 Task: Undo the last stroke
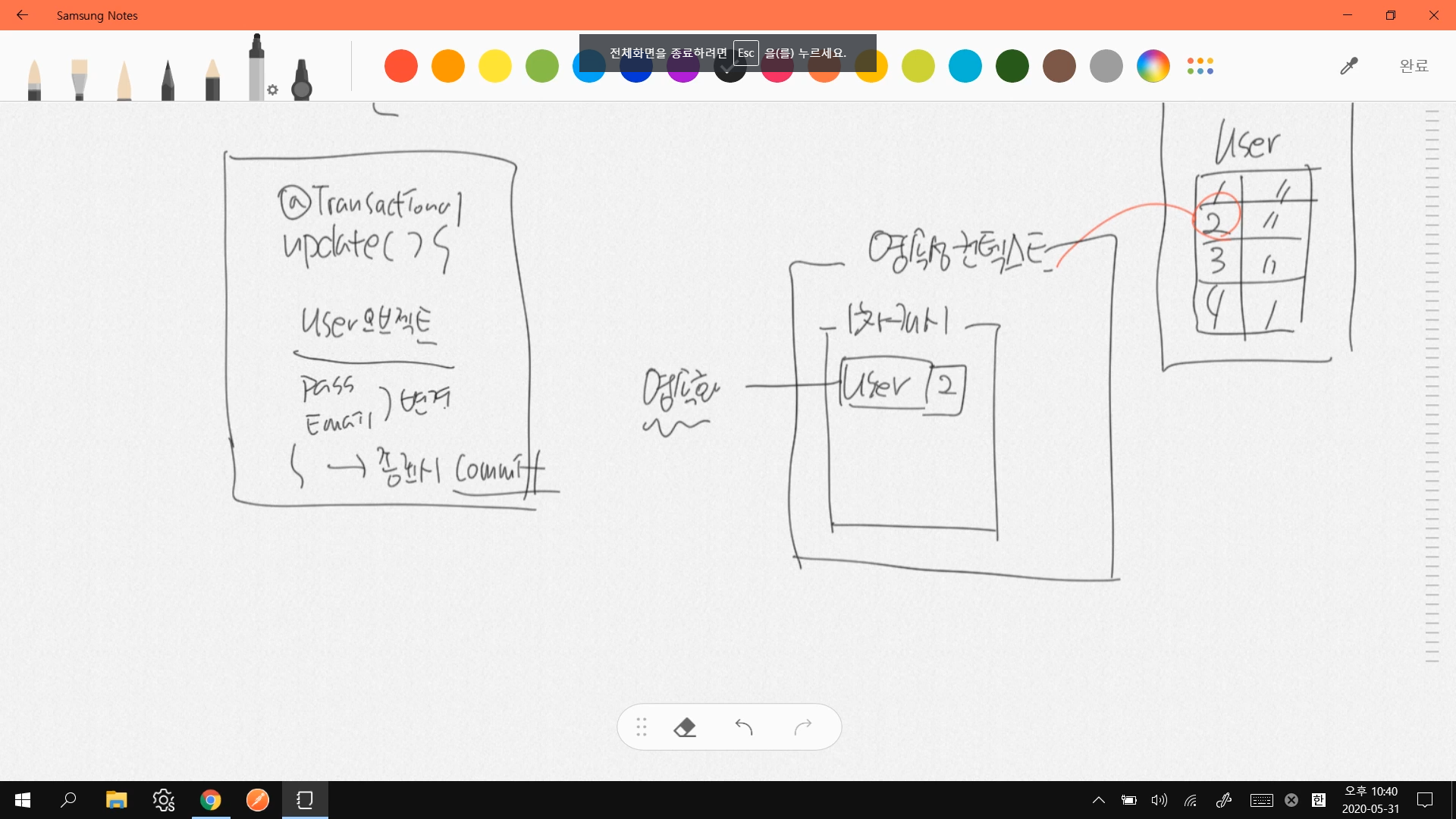click(x=744, y=727)
